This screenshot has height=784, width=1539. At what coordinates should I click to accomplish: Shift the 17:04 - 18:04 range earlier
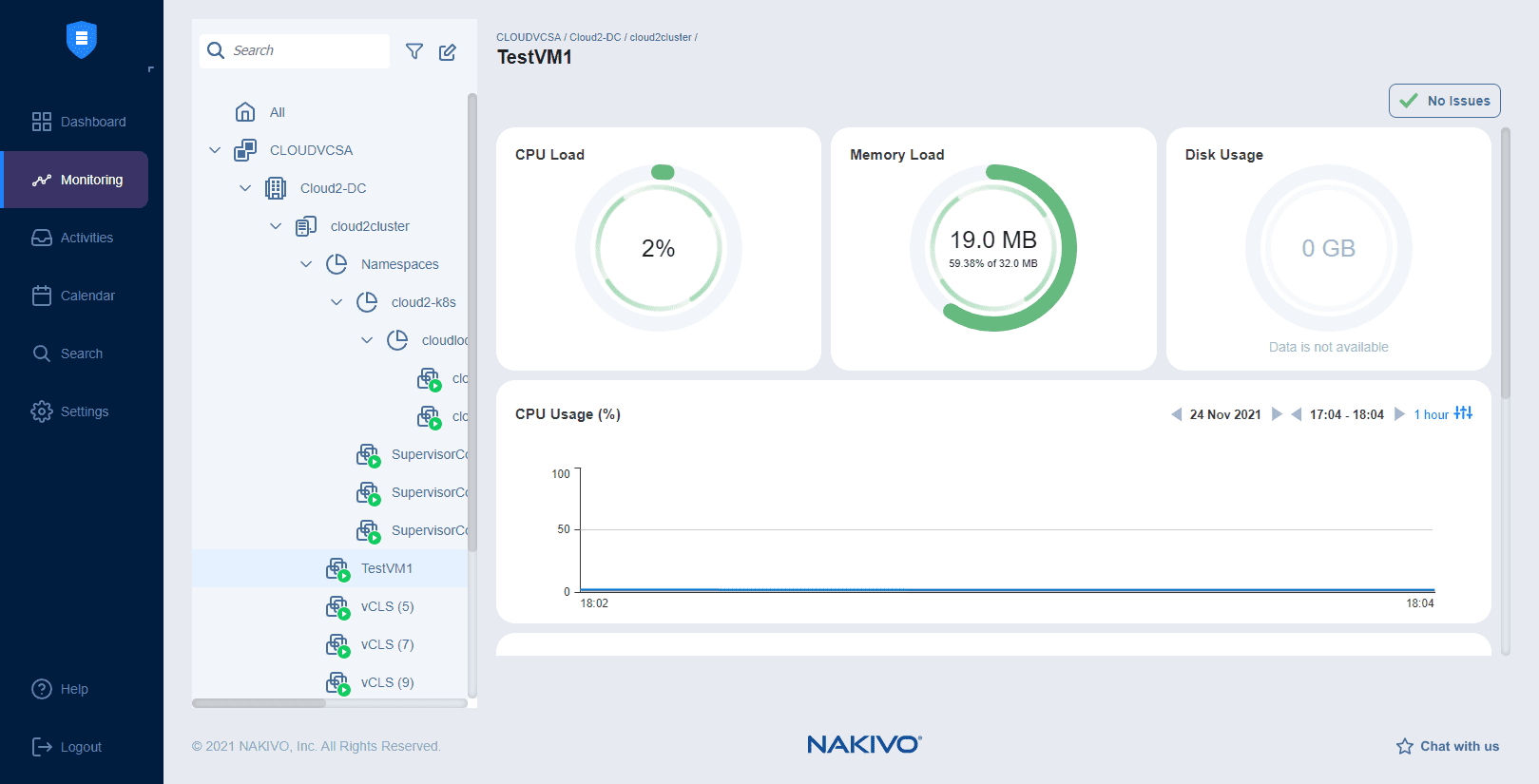(x=1297, y=414)
